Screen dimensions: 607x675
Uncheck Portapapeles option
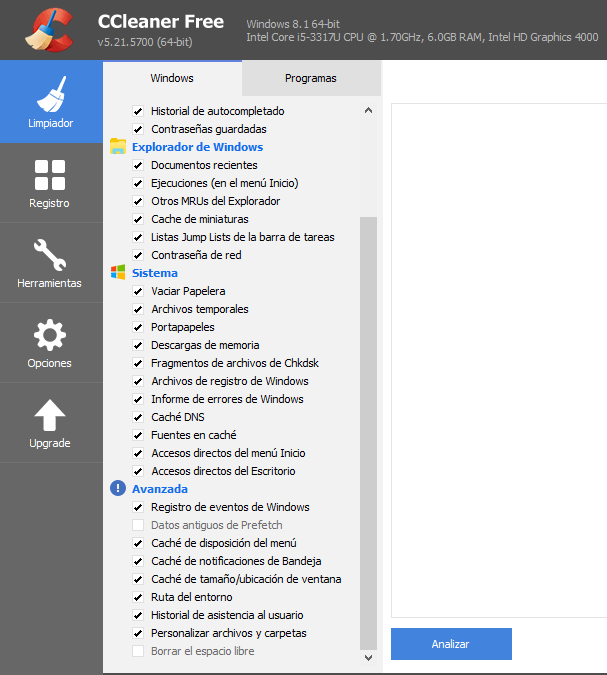point(138,327)
